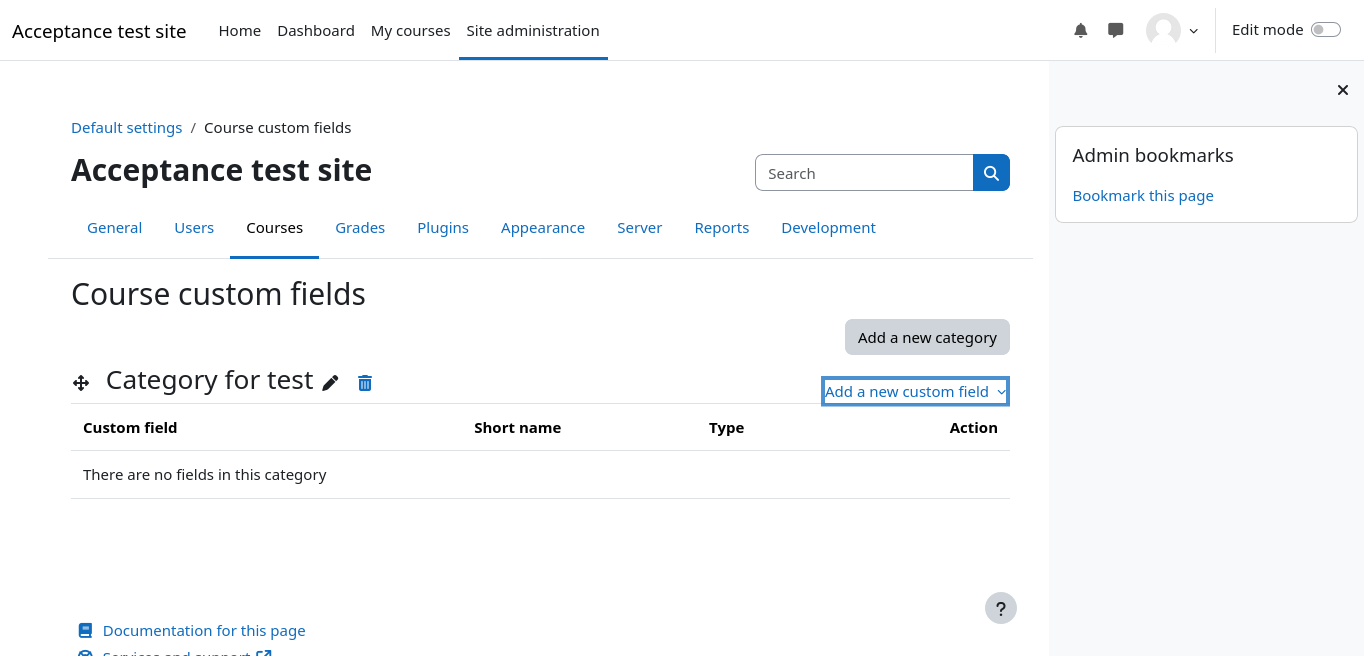Image resolution: width=1364 pixels, height=656 pixels.
Task: Click the move category handle icon
Action: [x=81, y=383]
